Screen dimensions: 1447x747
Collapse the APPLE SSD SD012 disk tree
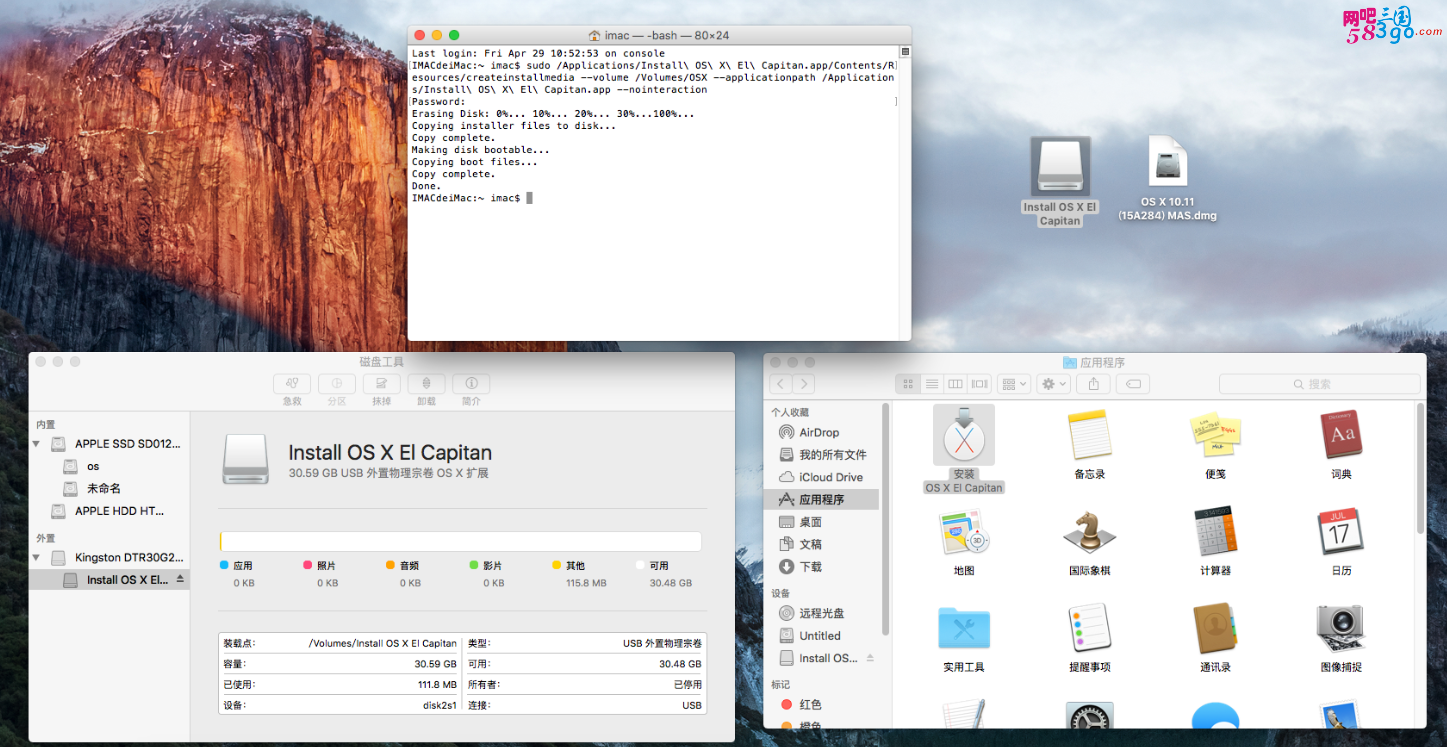tap(37, 444)
